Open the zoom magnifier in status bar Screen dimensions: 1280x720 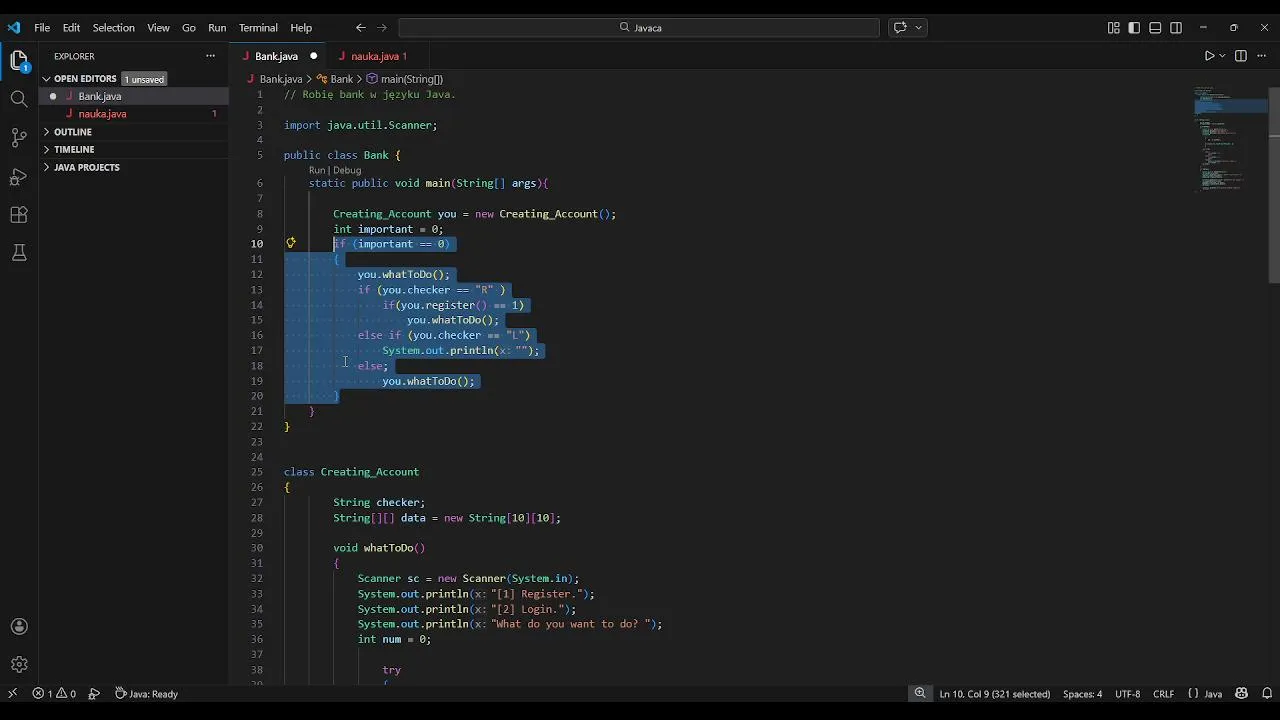[920, 694]
